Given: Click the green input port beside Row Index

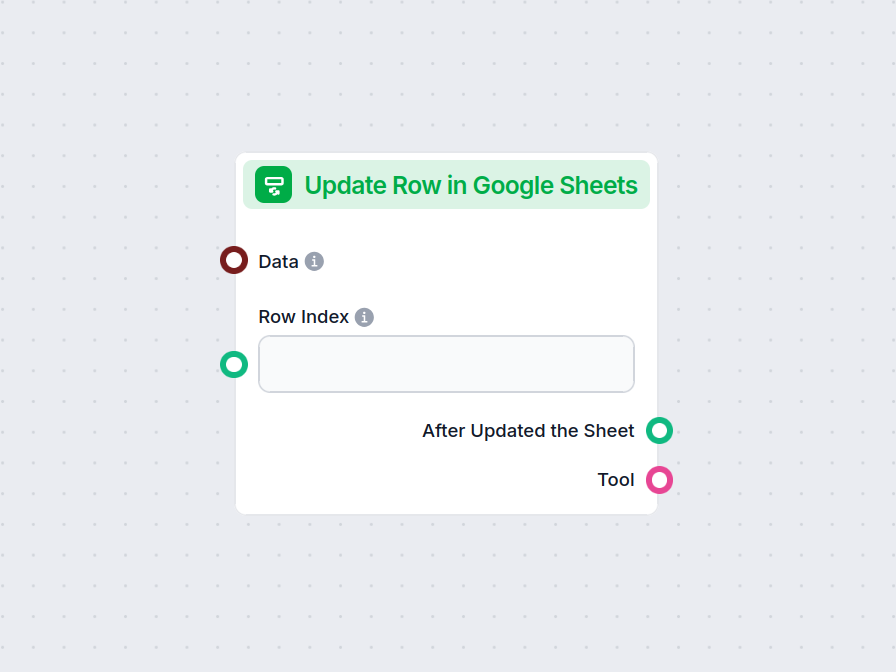Looking at the screenshot, I should coord(233,365).
